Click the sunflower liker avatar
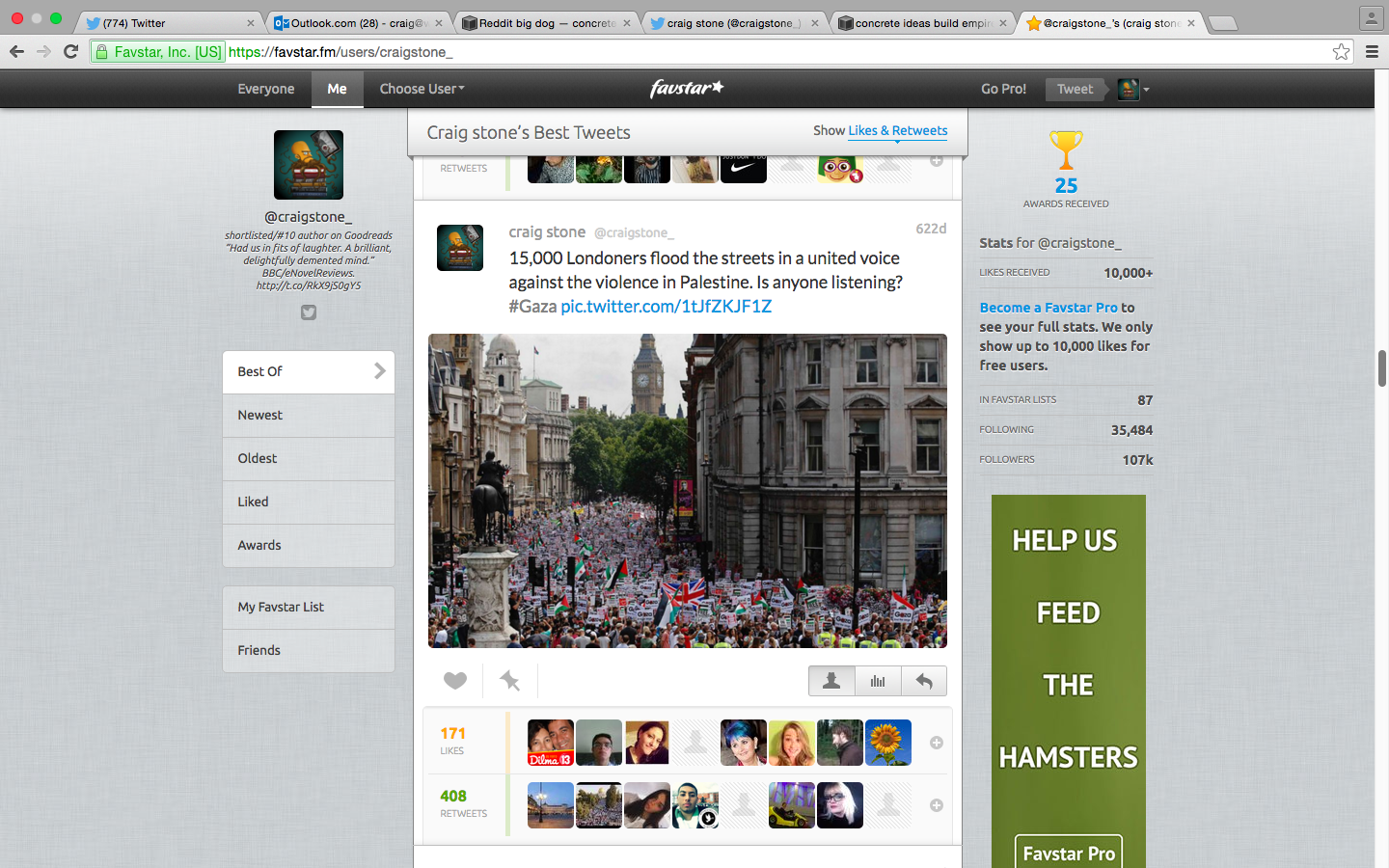This screenshot has height=868, width=1389. (x=888, y=743)
